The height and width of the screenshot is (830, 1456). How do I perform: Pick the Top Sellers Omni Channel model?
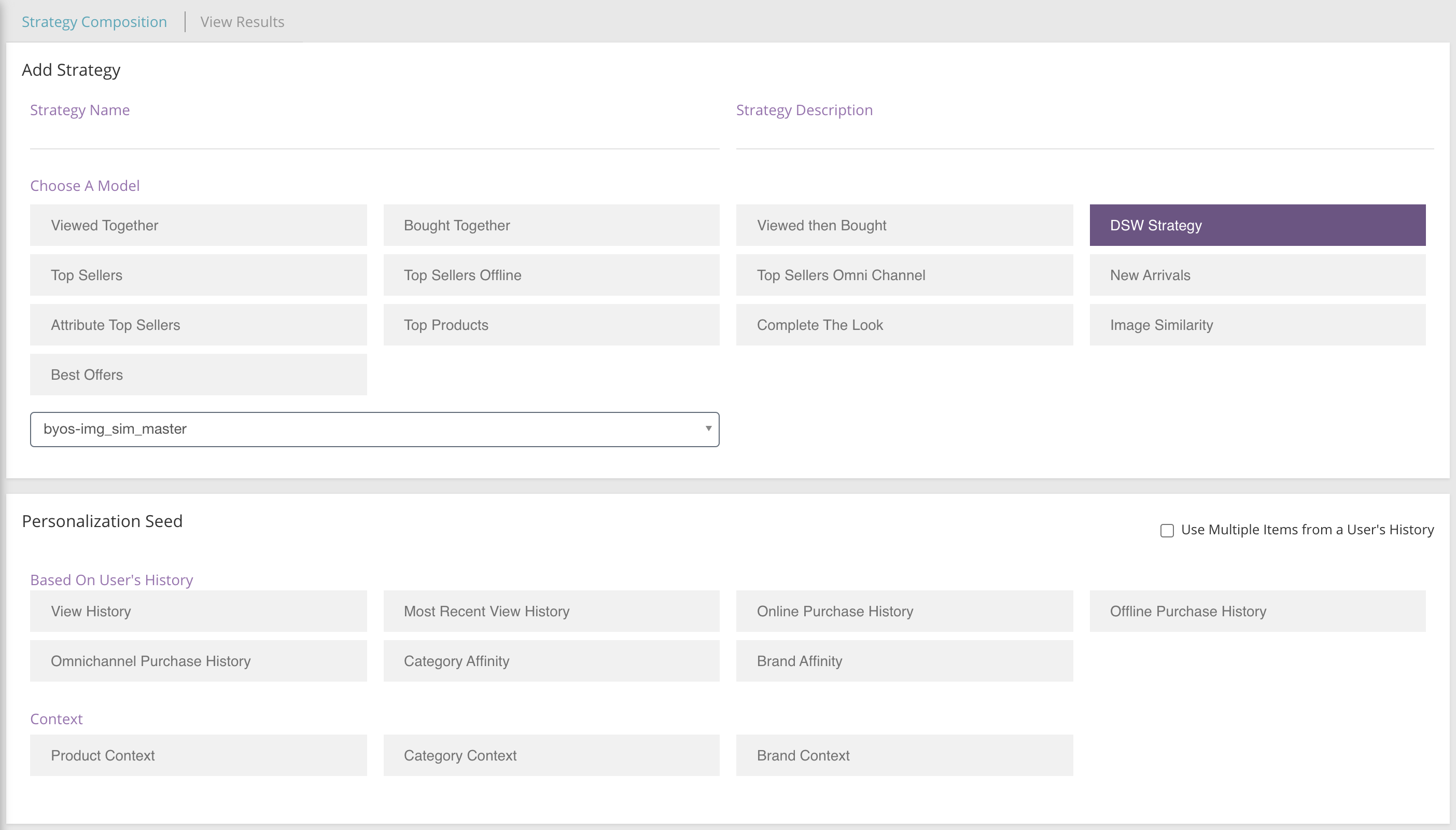[904, 275]
